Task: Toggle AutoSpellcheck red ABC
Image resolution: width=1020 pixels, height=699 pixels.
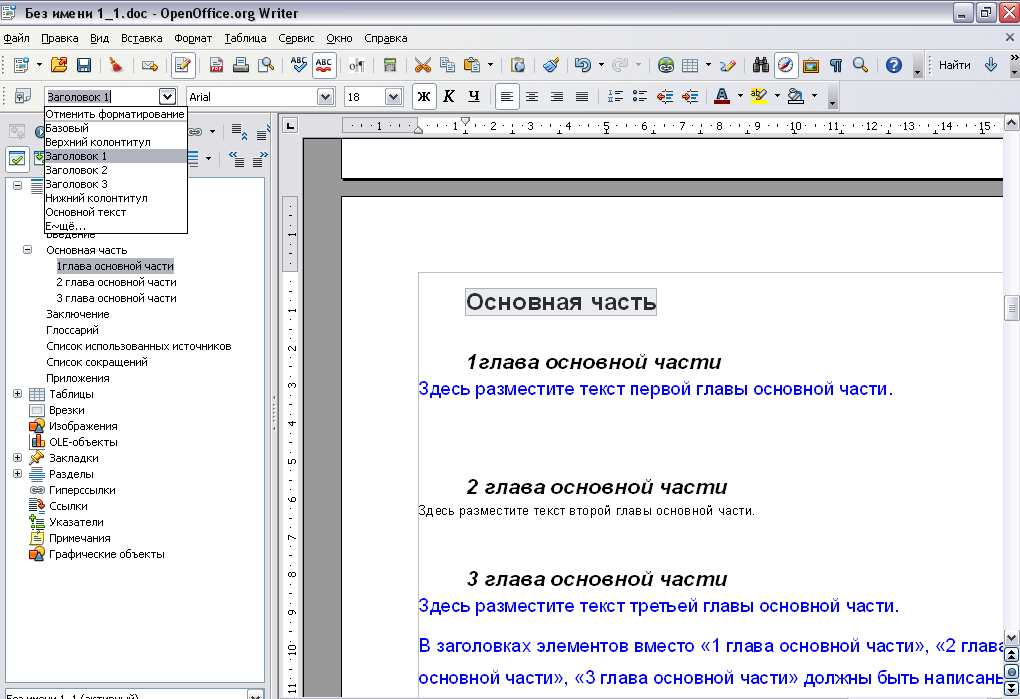Action: (x=324, y=65)
